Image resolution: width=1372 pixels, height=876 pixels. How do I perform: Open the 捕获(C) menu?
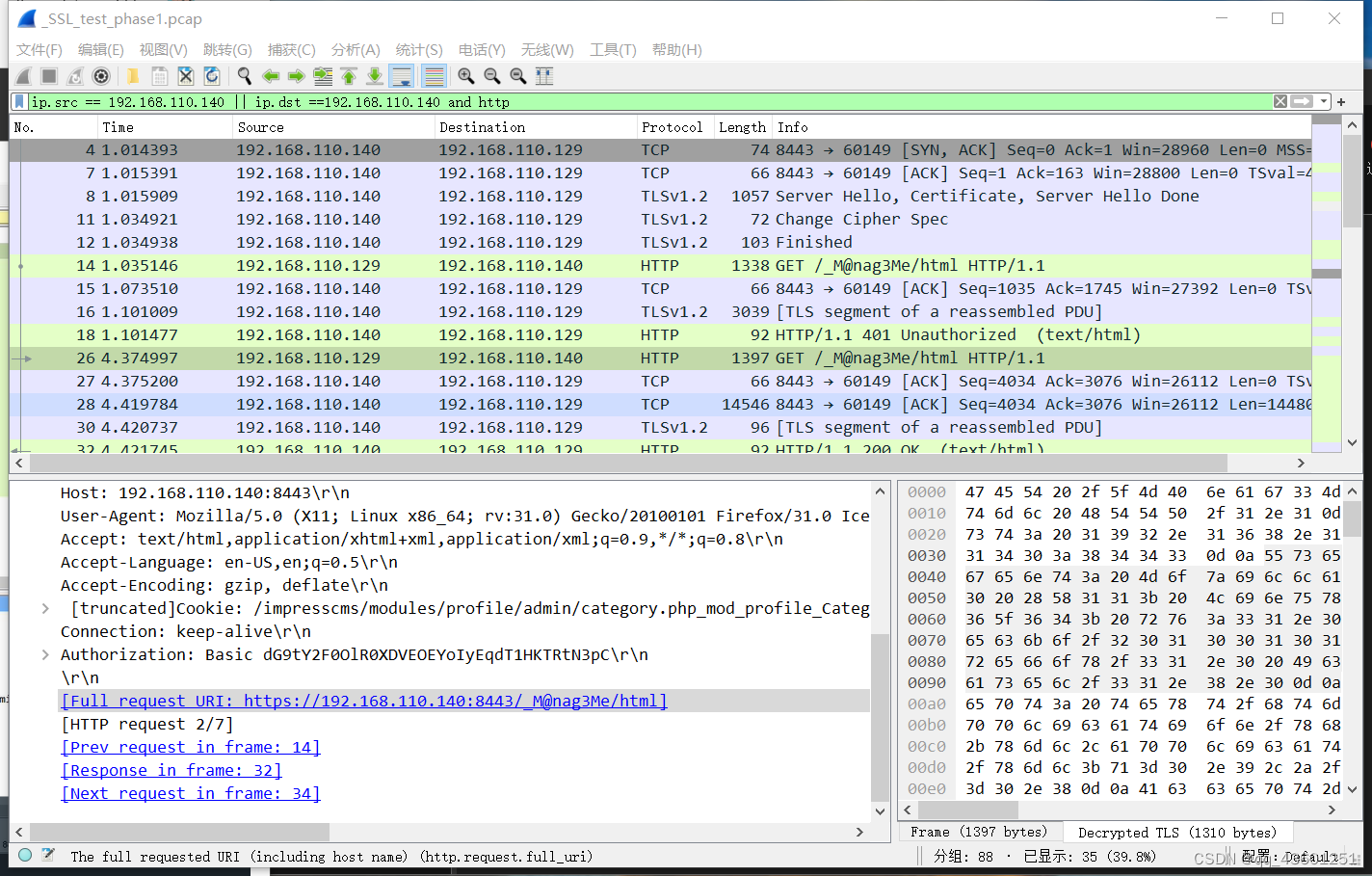click(292, 49)
